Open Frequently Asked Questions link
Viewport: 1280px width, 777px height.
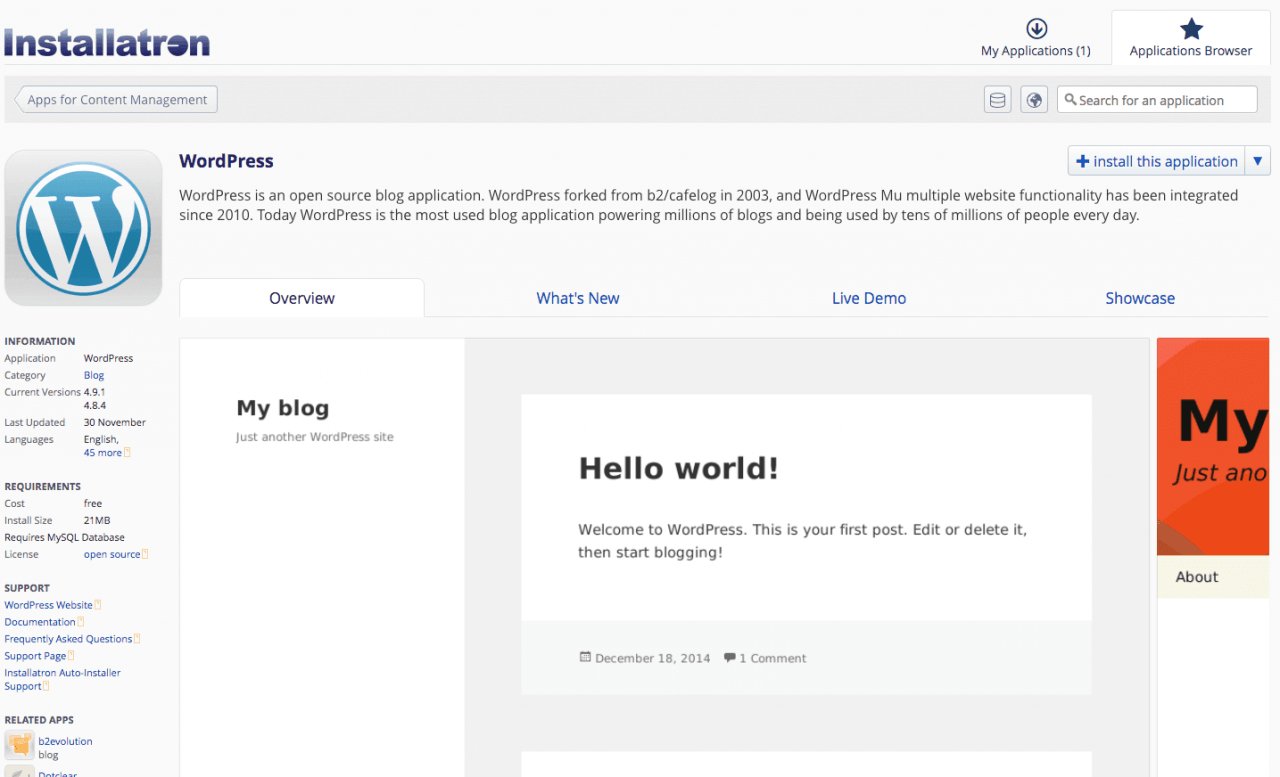tap(68, 639)
